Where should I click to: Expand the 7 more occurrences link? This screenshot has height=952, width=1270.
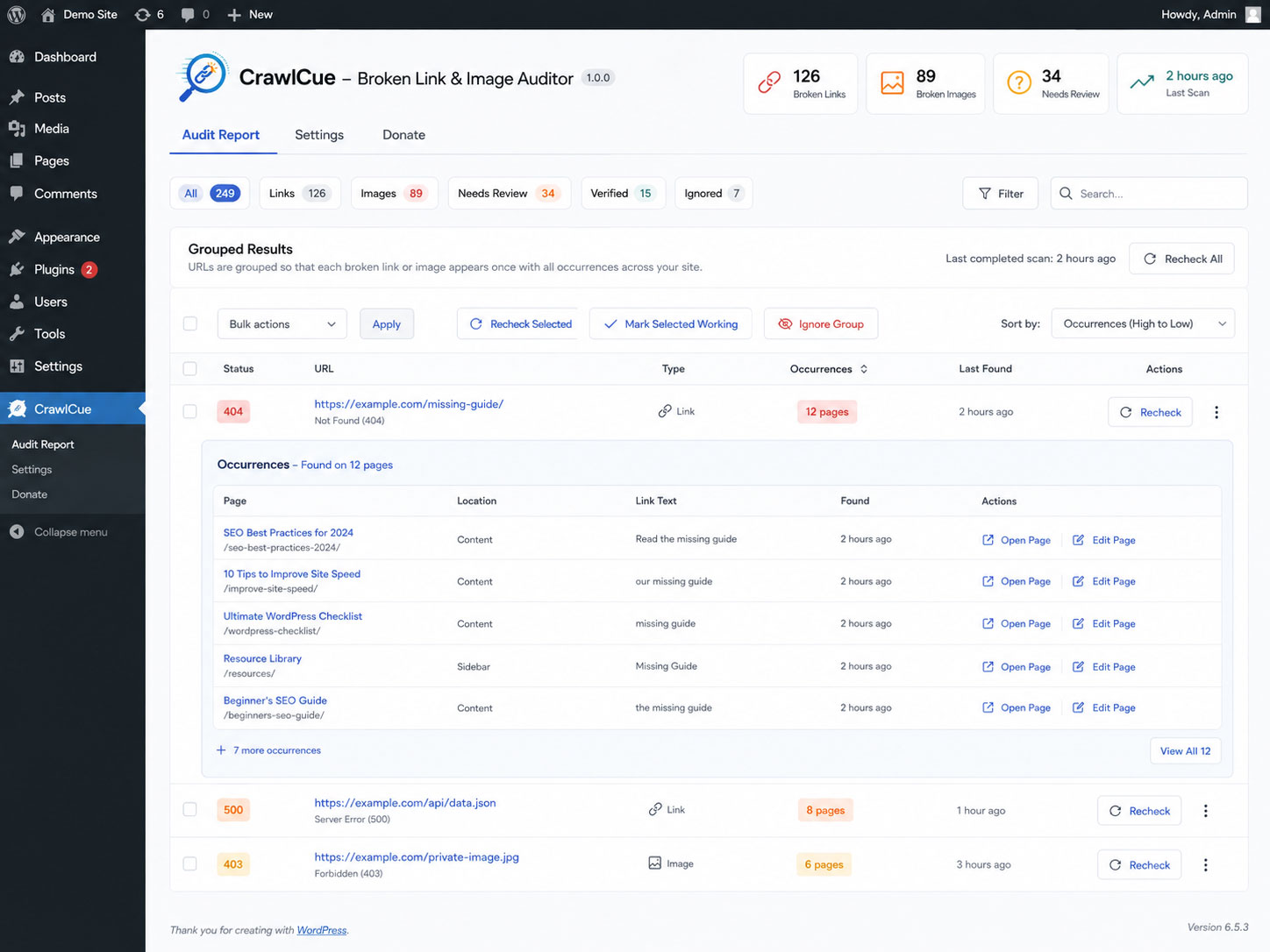click(x=277, y=750)
